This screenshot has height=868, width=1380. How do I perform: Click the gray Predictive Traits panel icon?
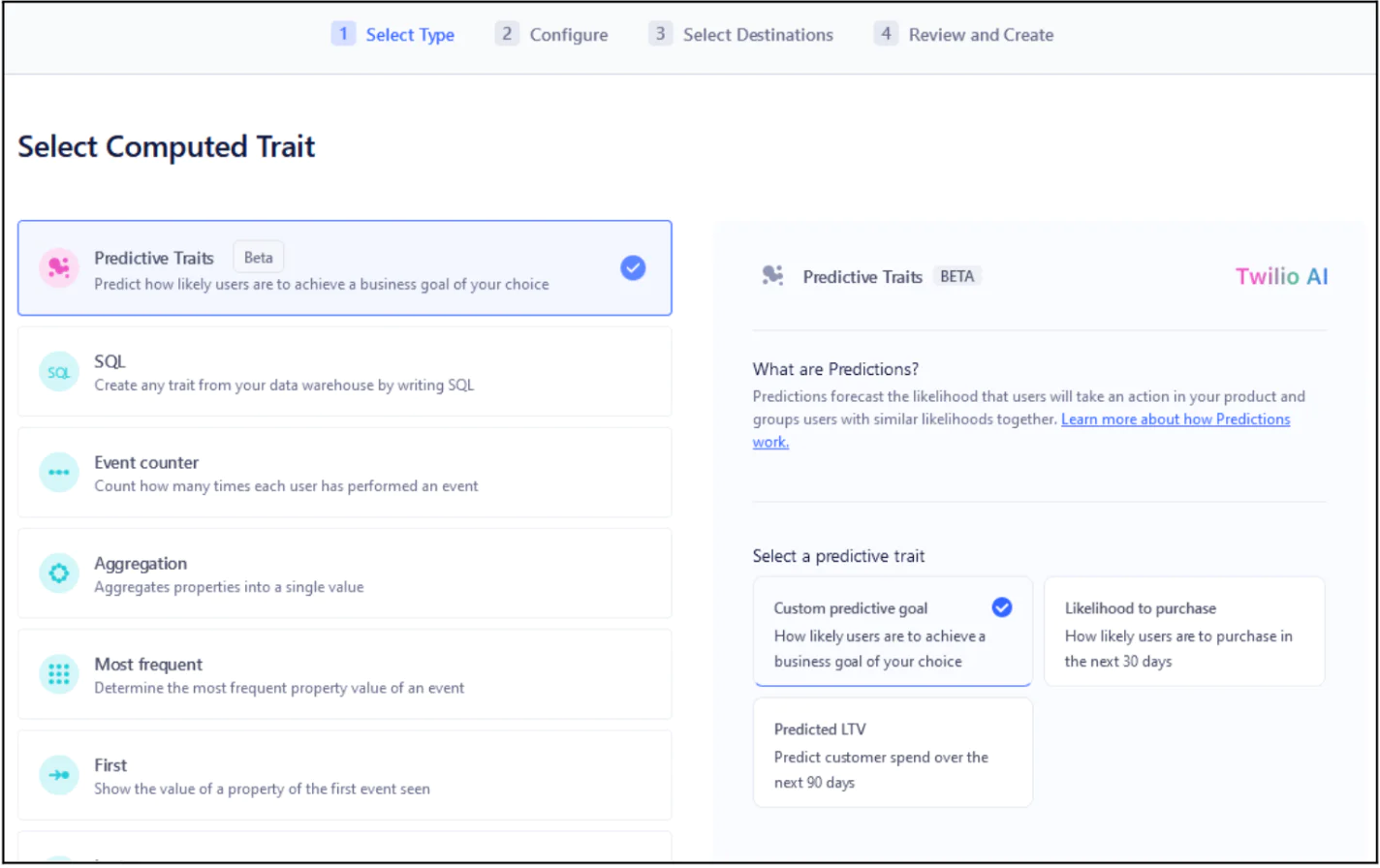pyautogui.click(x=772, y=276)
